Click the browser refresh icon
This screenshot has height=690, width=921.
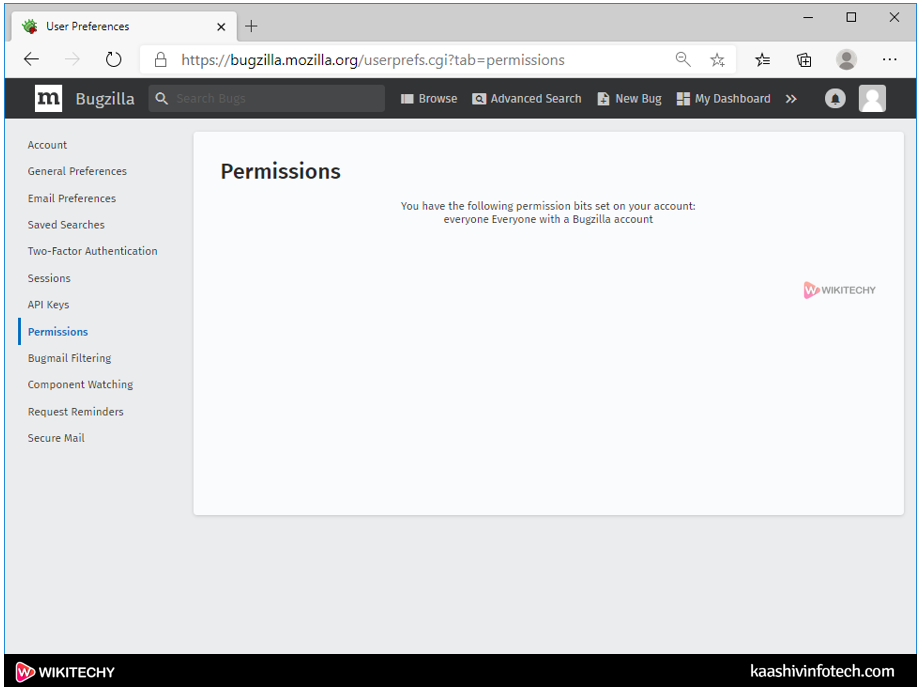click(x=113, y=60)
